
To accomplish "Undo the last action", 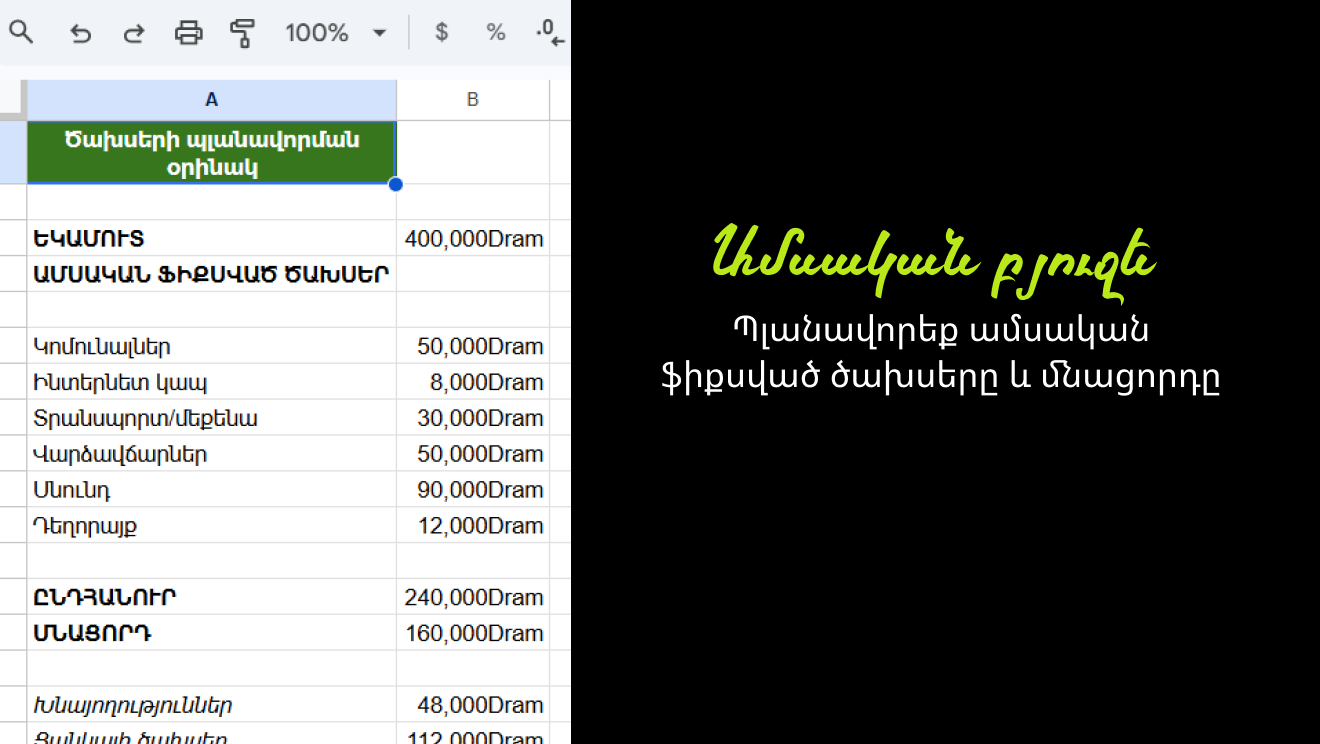I will [80, 32].
